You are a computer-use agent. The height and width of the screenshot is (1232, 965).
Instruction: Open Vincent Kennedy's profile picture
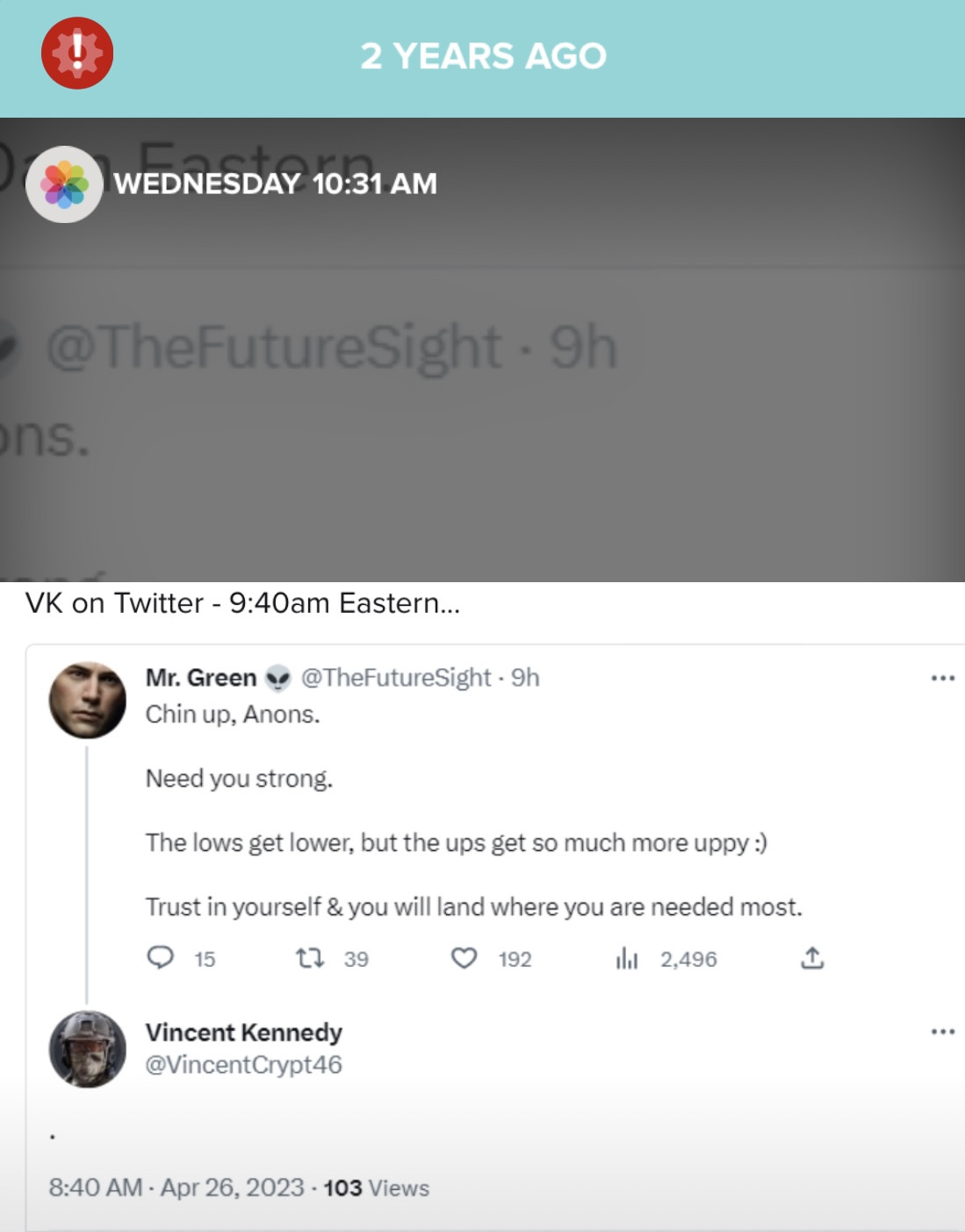(x=88, y=1049)
